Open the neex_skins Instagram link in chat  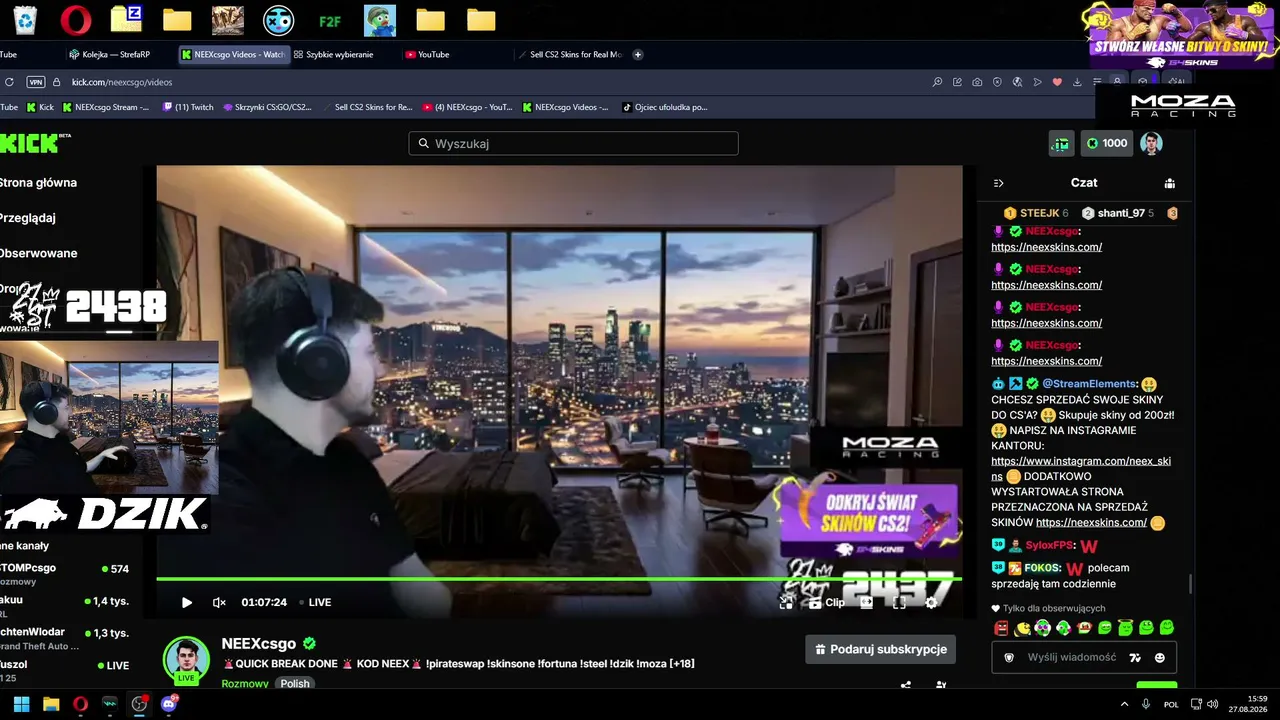pos(1081,469)
